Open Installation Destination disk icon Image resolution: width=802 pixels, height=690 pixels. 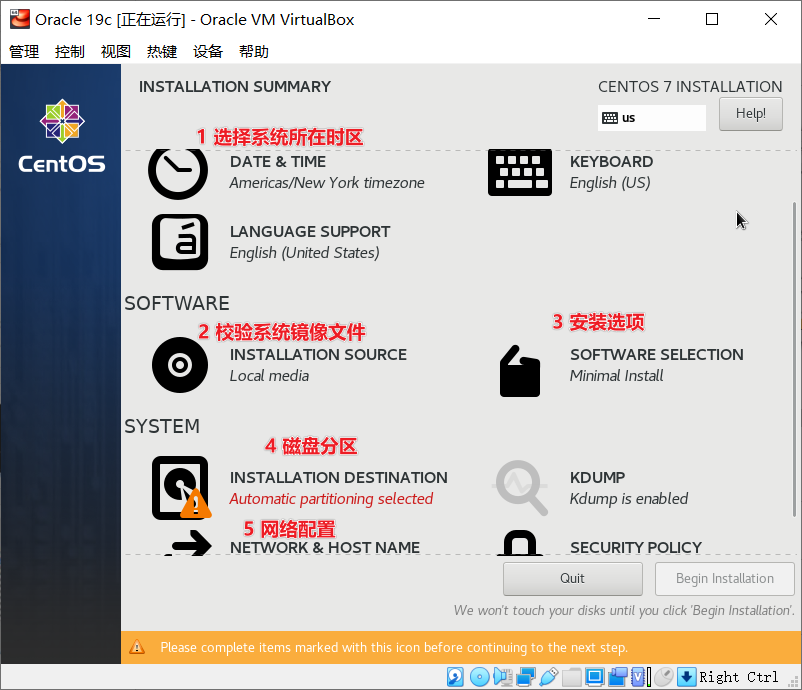tap(181, 487)
